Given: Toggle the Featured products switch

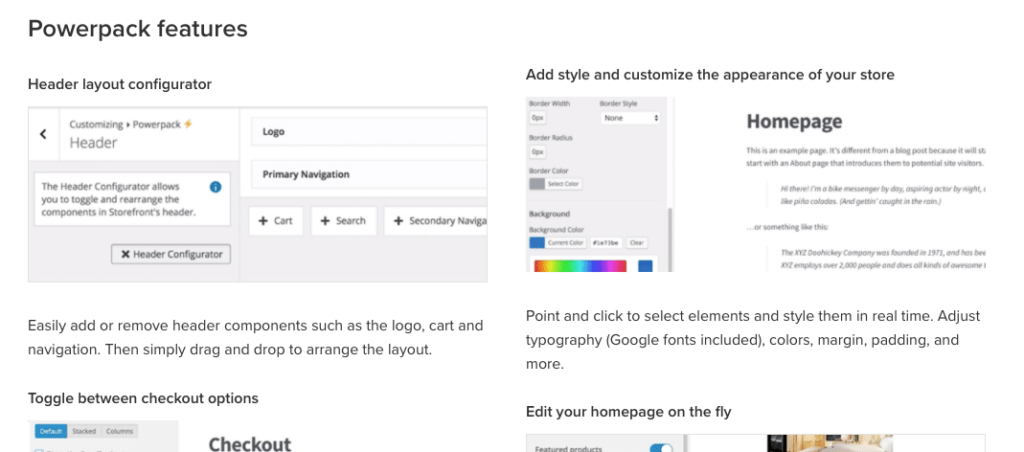Looking at the screenshot, I should (662, 448).
